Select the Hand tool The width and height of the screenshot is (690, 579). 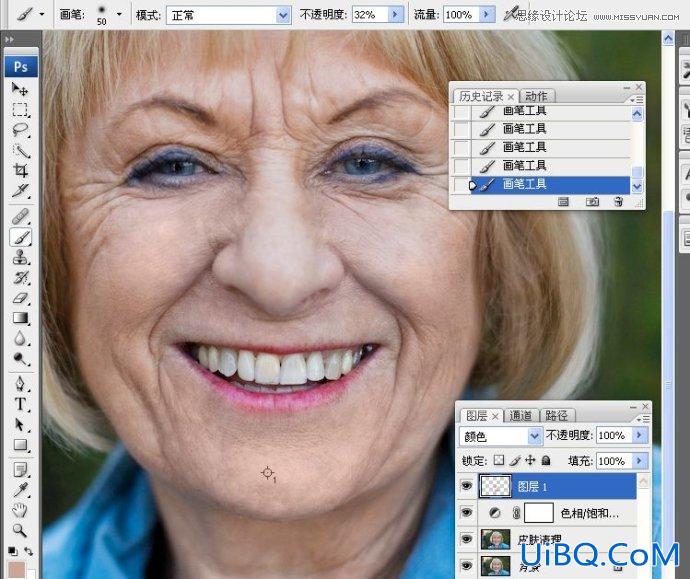(x=20, y=510)
